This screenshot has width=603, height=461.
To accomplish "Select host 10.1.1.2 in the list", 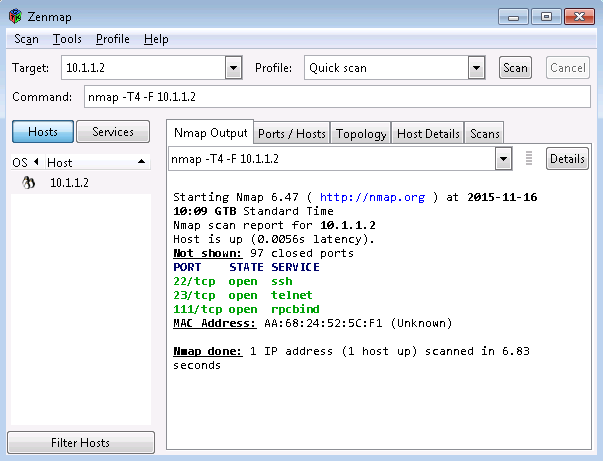I will 81,183.
